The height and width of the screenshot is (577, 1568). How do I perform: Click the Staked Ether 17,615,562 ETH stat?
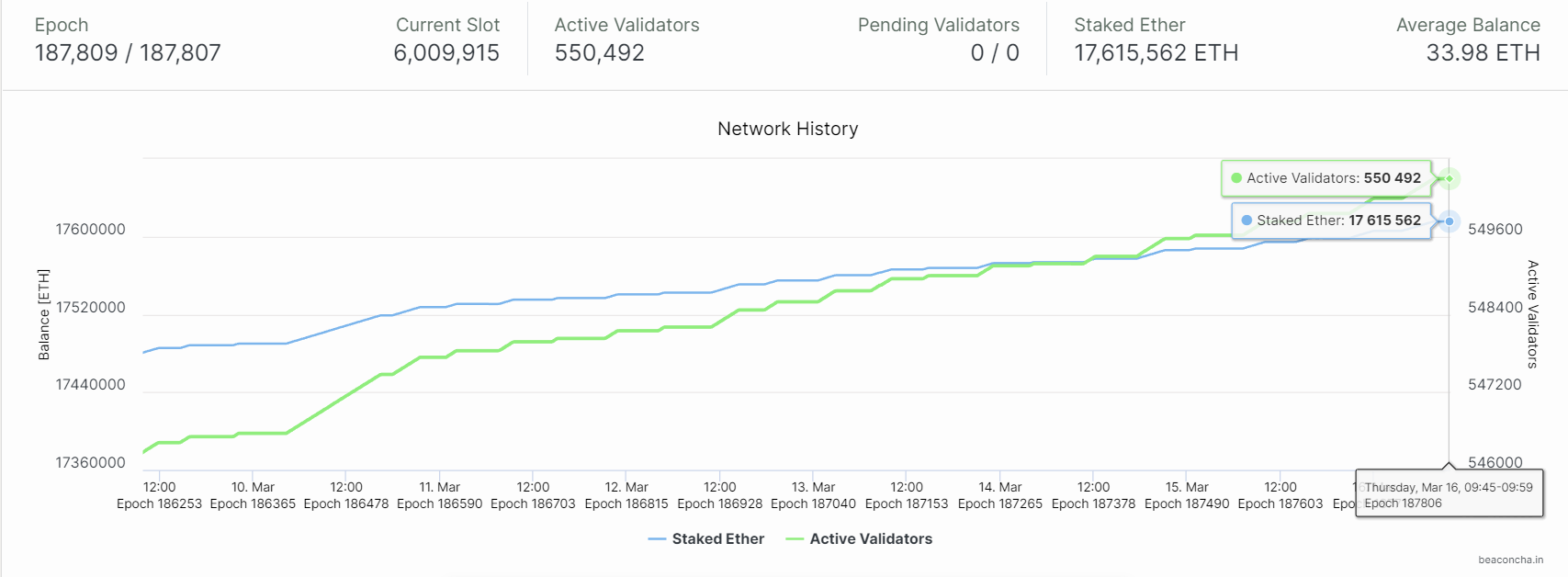(x=1156, y=40)
